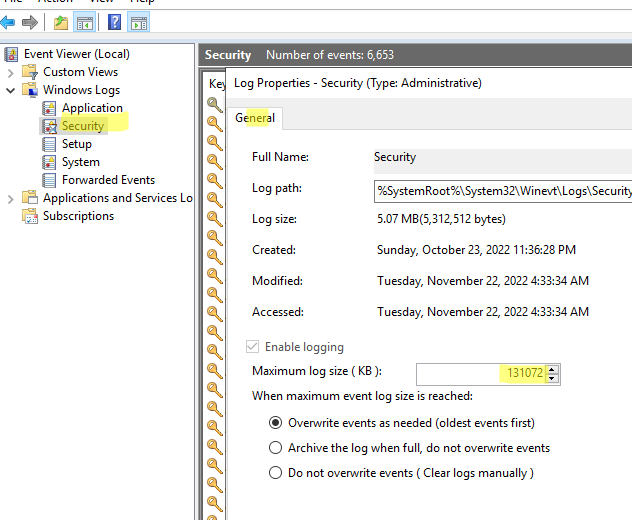This screenshot has width=632, height=520.
Task: Click the Subscriptions icon
Action: (30, 216)
